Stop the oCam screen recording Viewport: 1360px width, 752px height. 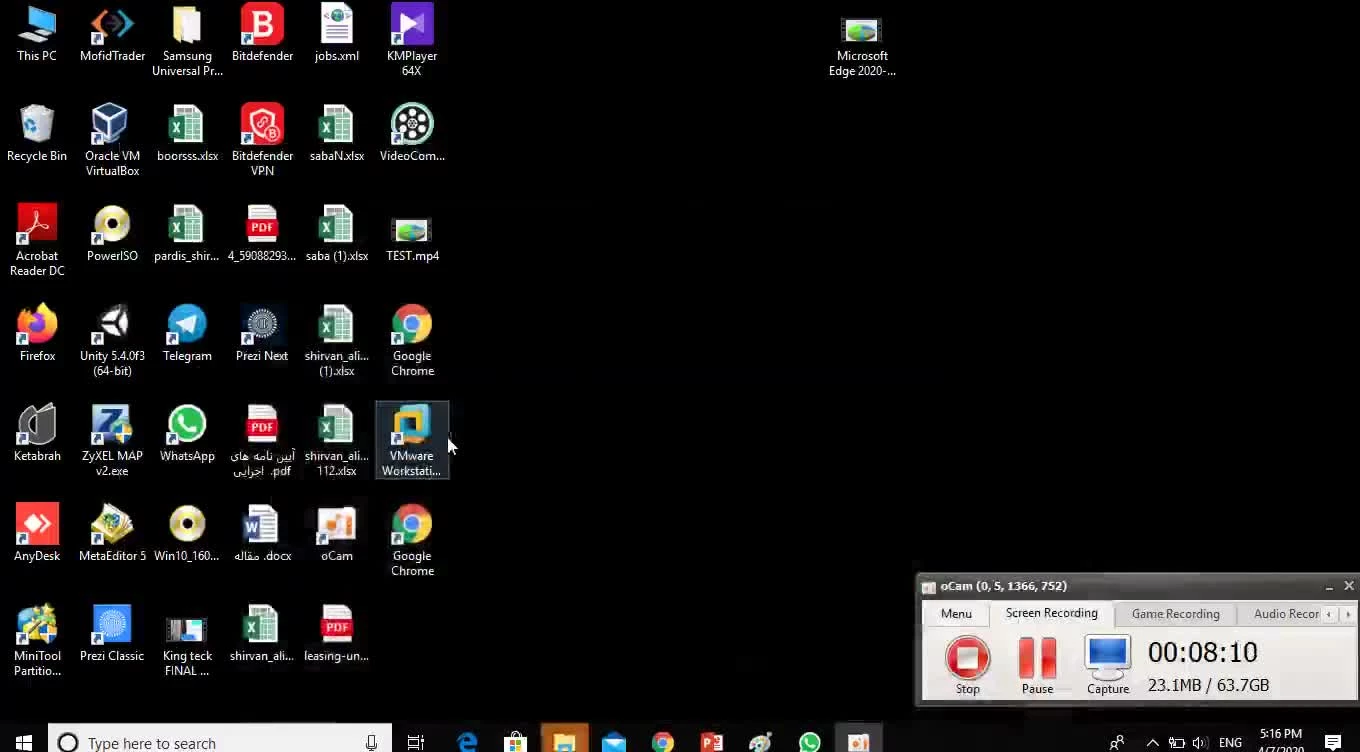[967, 664]
